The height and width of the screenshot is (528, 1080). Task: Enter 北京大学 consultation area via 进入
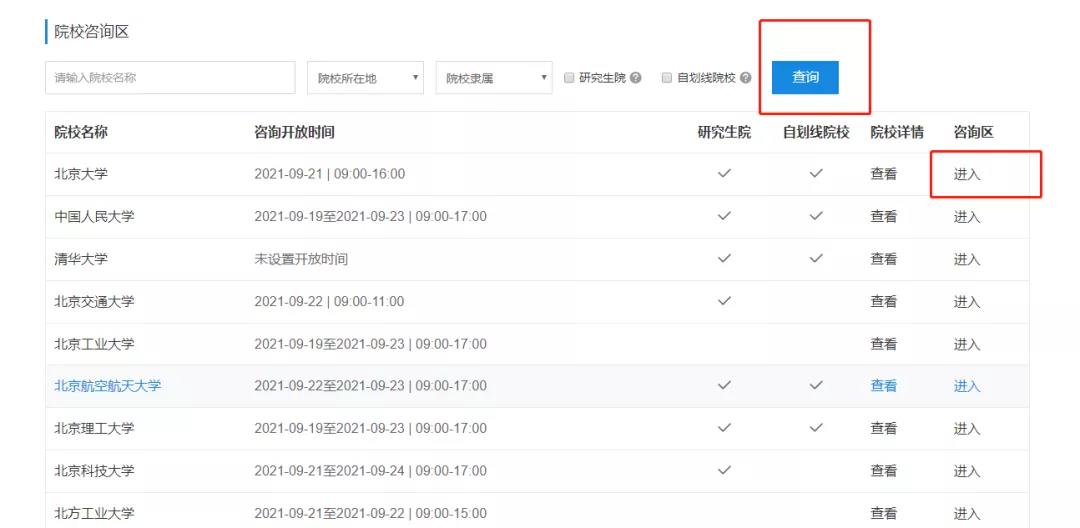point(966,174)
